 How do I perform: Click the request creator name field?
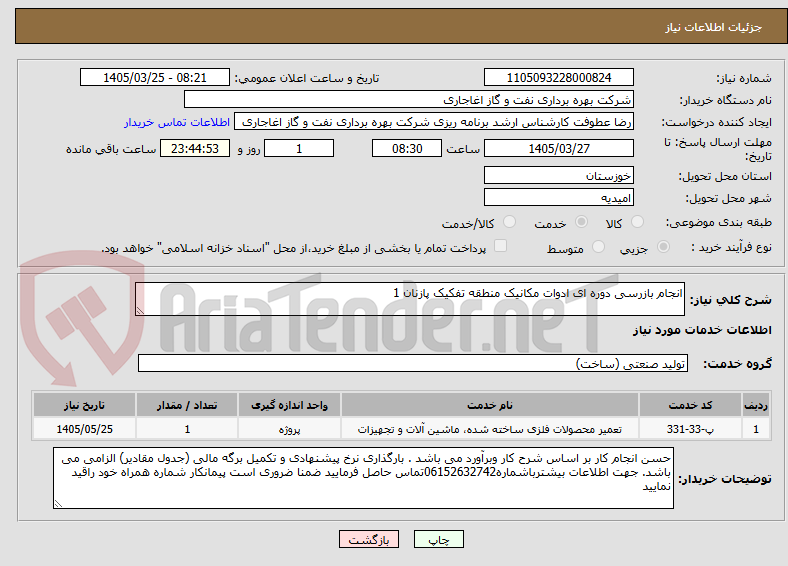click(x=434, y=122)
